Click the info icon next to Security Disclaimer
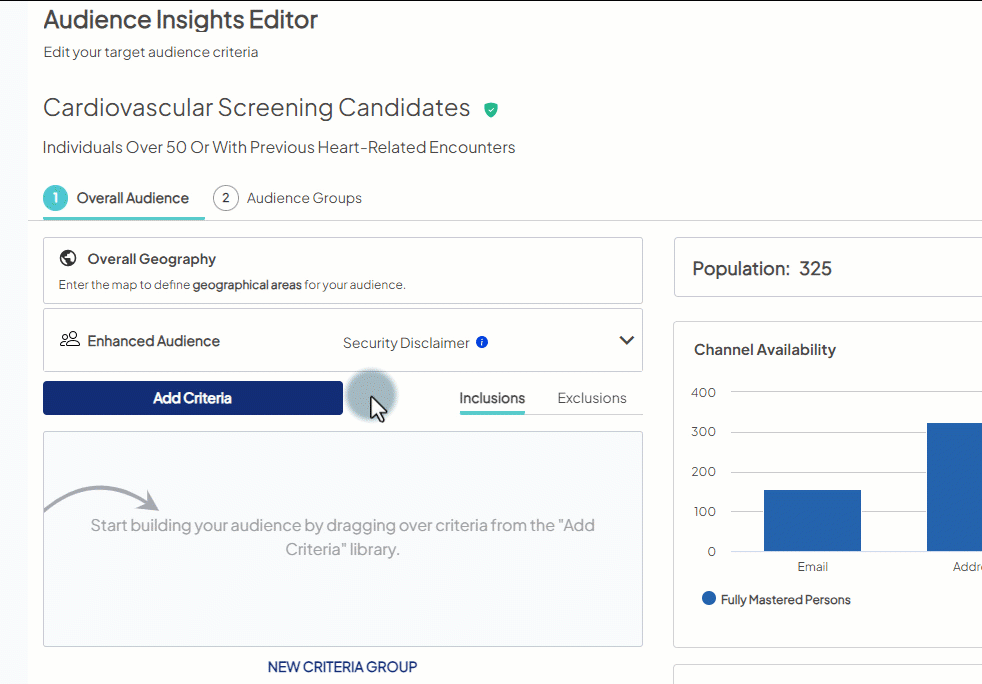The image size is (982, 684). click(482, 342)
